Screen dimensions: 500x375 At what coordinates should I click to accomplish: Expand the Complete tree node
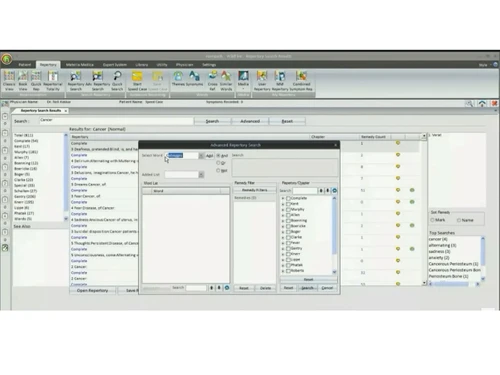click(x=283, y=198)
